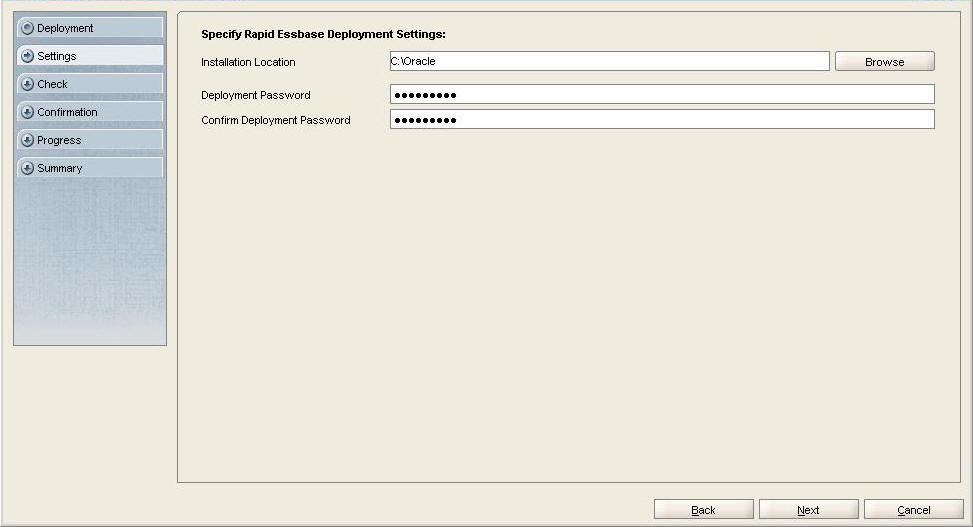Browse for an installation location
The height and width of the screenshot is (527, 973).
pyautogui.click(x=884, y=61)
